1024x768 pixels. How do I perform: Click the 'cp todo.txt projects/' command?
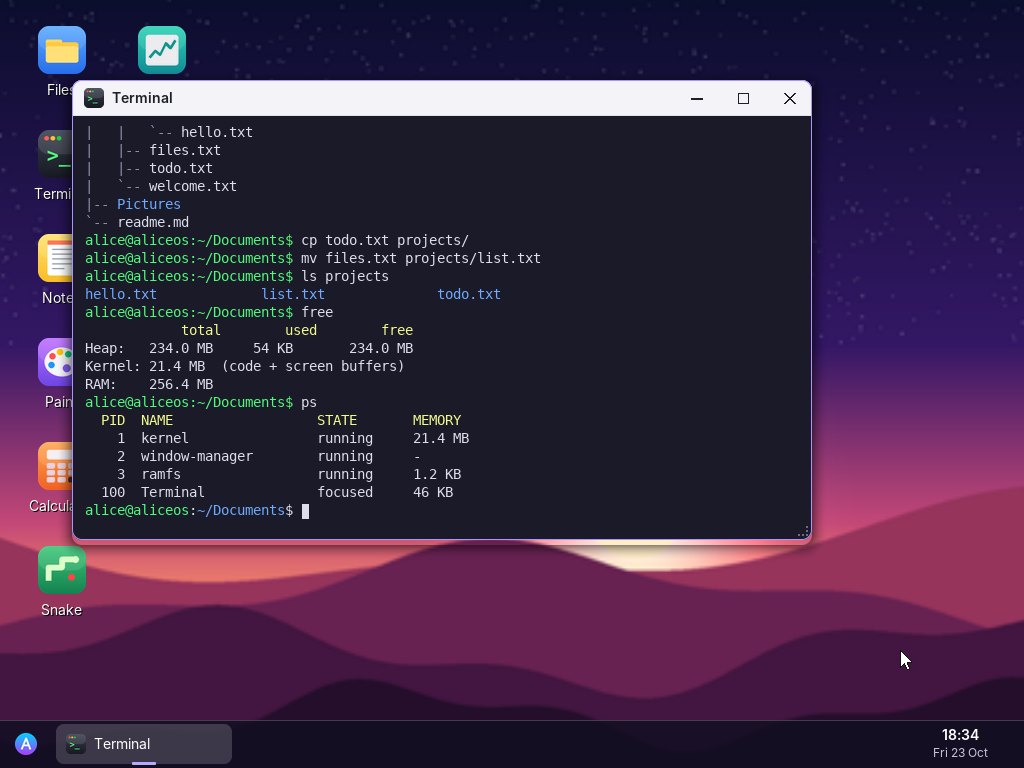coord(385,240)
